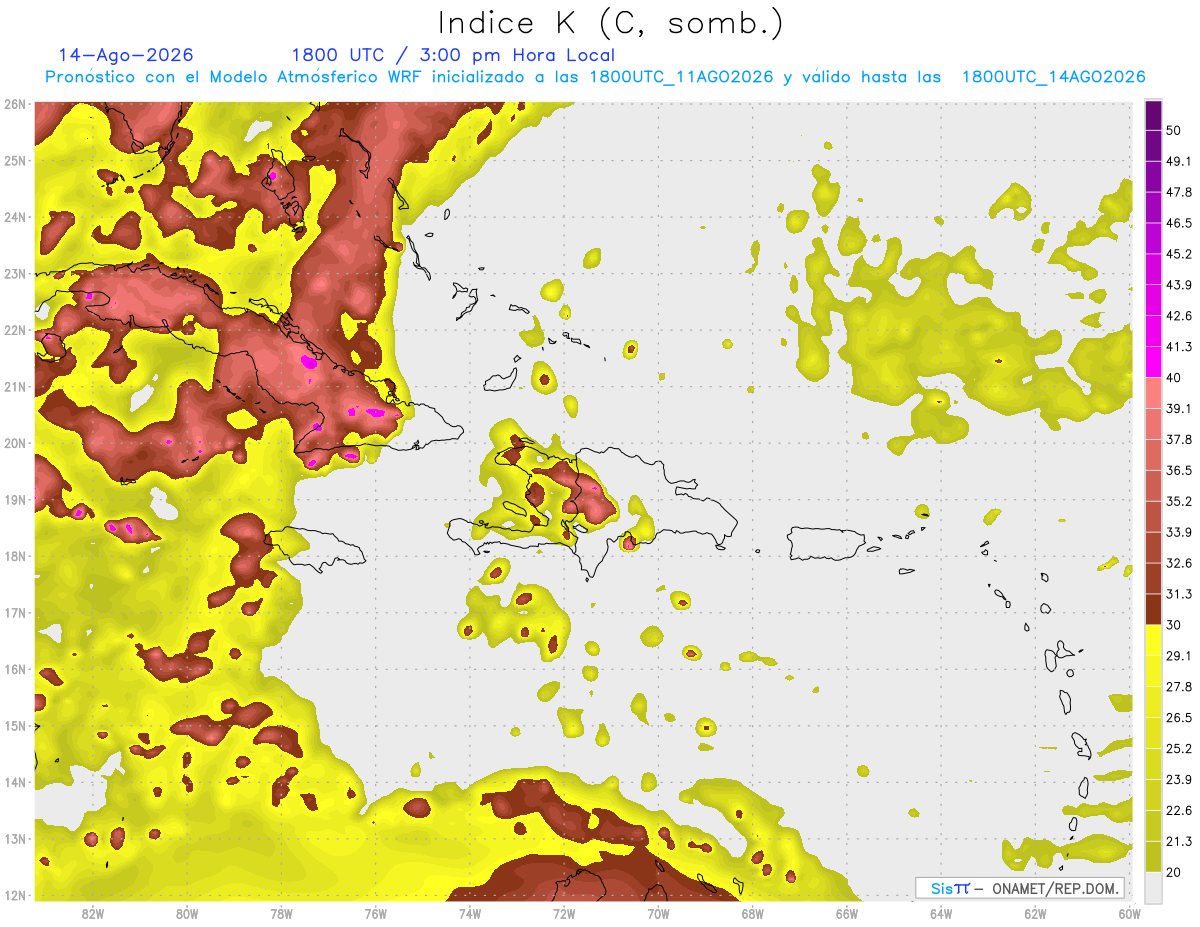This screenshot has height=927, width=1200.
Task: Click the bright yellow colorbar band between 29.1 and 30
Action: coord(1153,640)
